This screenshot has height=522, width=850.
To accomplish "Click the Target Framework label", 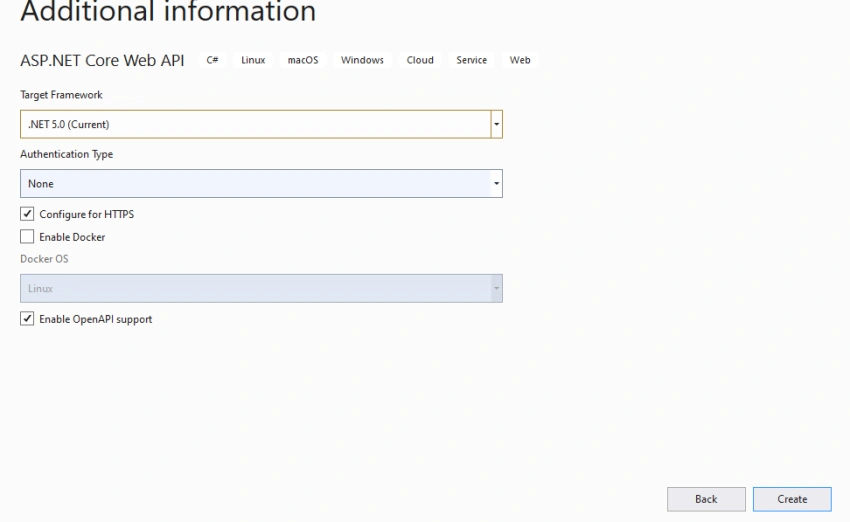I will [x=61, y=95].
